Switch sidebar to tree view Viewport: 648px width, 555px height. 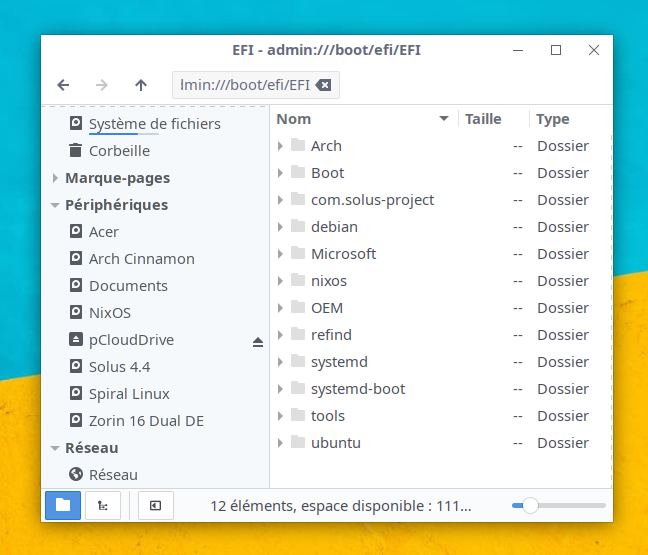pyautogui.click(x=103, y=506)
